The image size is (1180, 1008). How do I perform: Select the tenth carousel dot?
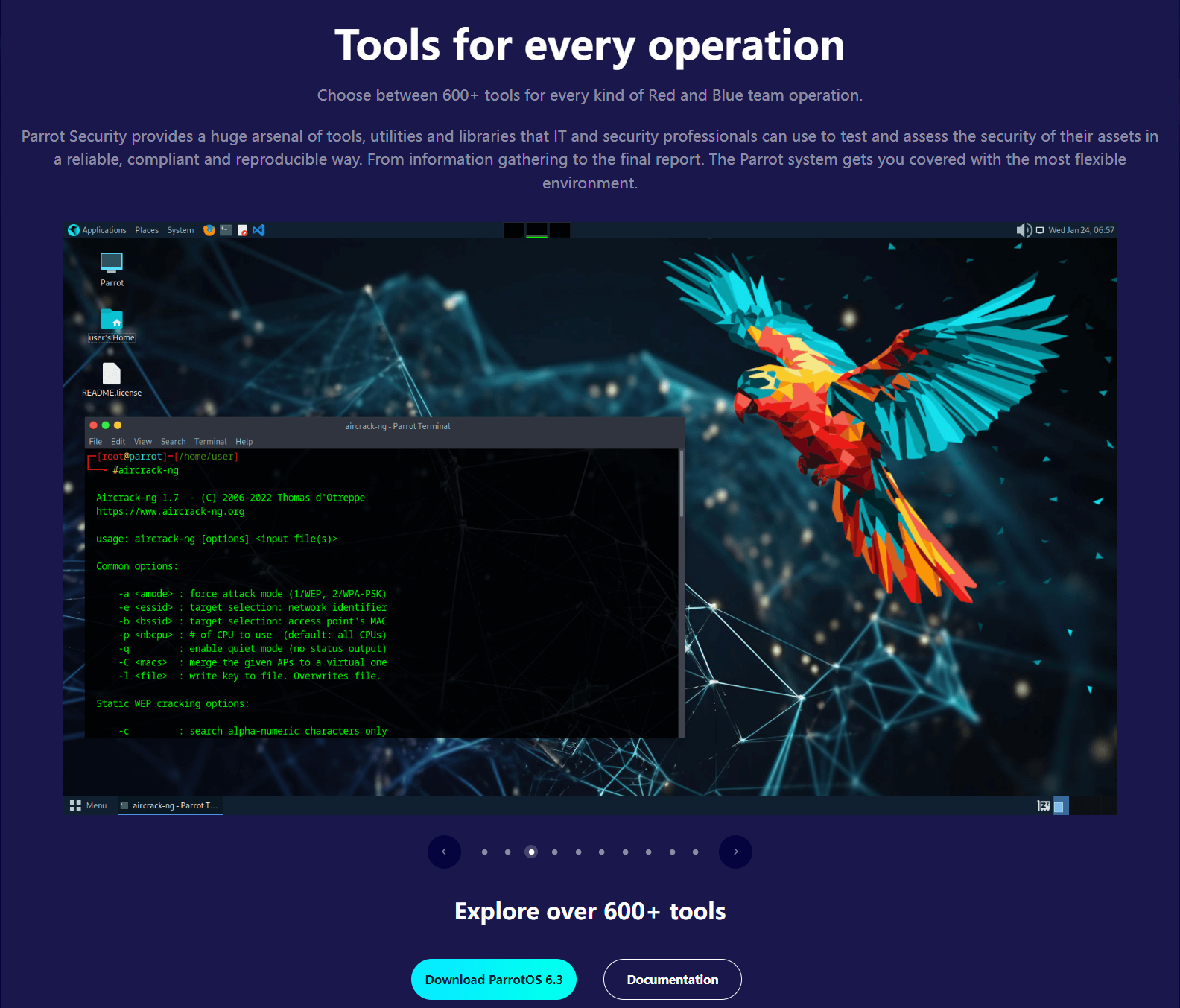[x=695, y=852]
